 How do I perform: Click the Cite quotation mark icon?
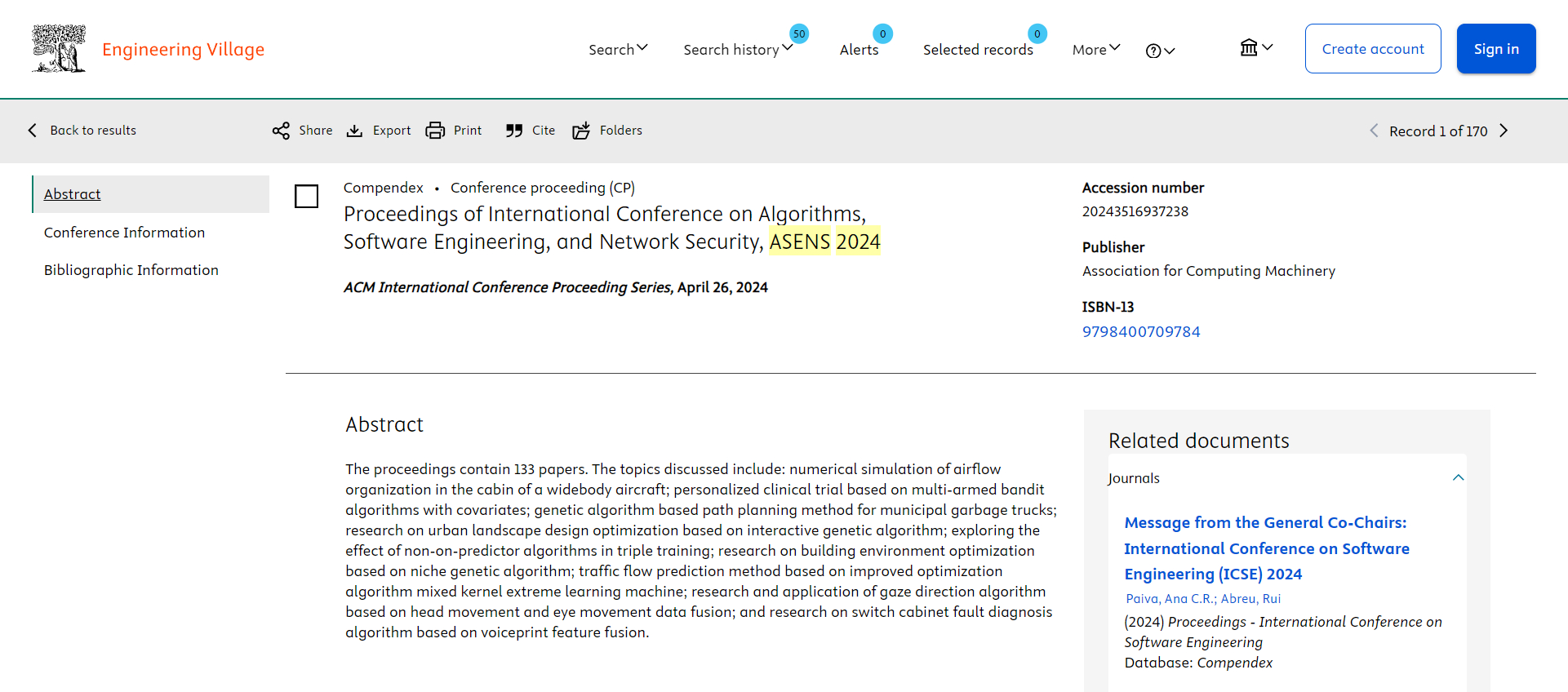(513, 131)
